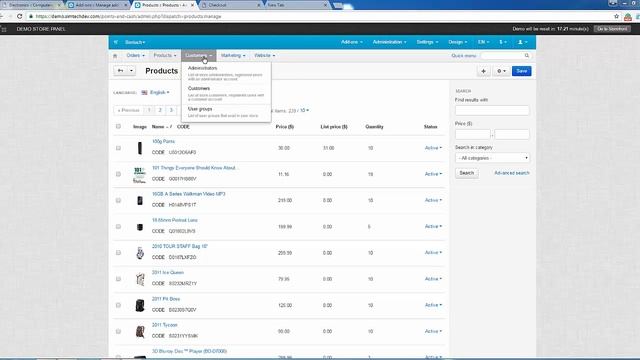The image size is (640, 360).
Task: Open the Marketing menu
Action: [x=233, y=56]
